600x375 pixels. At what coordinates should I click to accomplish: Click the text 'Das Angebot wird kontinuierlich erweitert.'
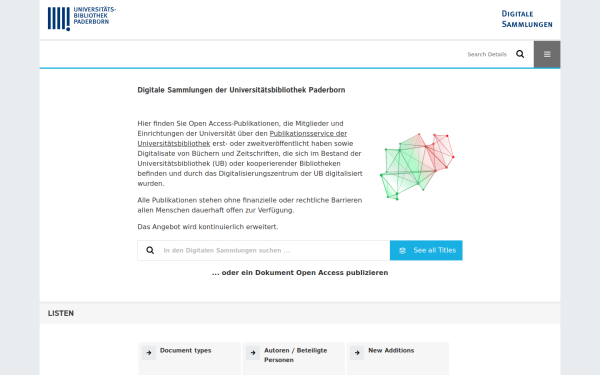pos(208,227)
